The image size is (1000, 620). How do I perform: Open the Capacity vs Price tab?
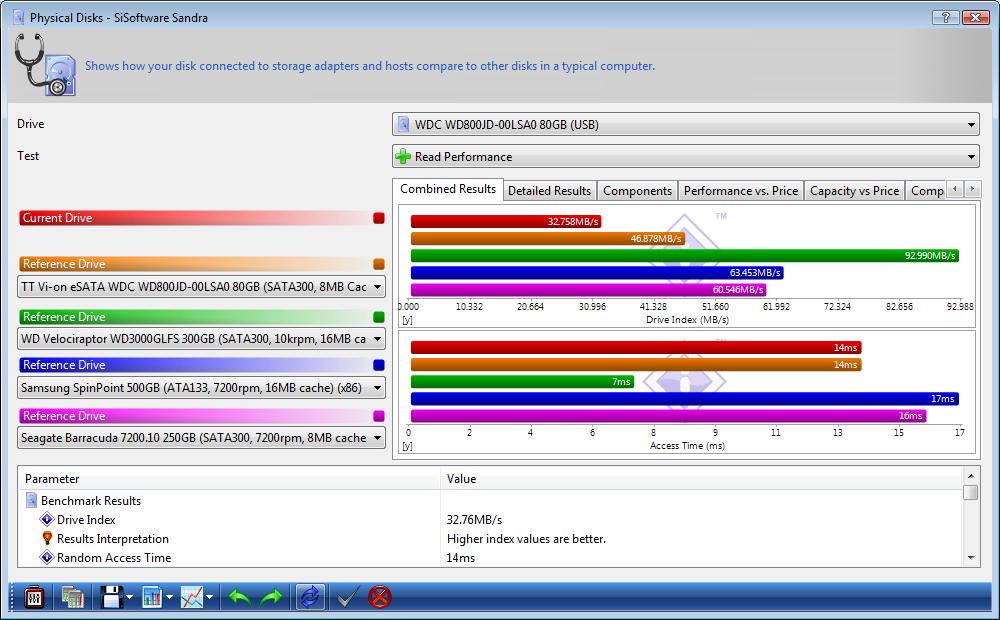tap(854, 191)
